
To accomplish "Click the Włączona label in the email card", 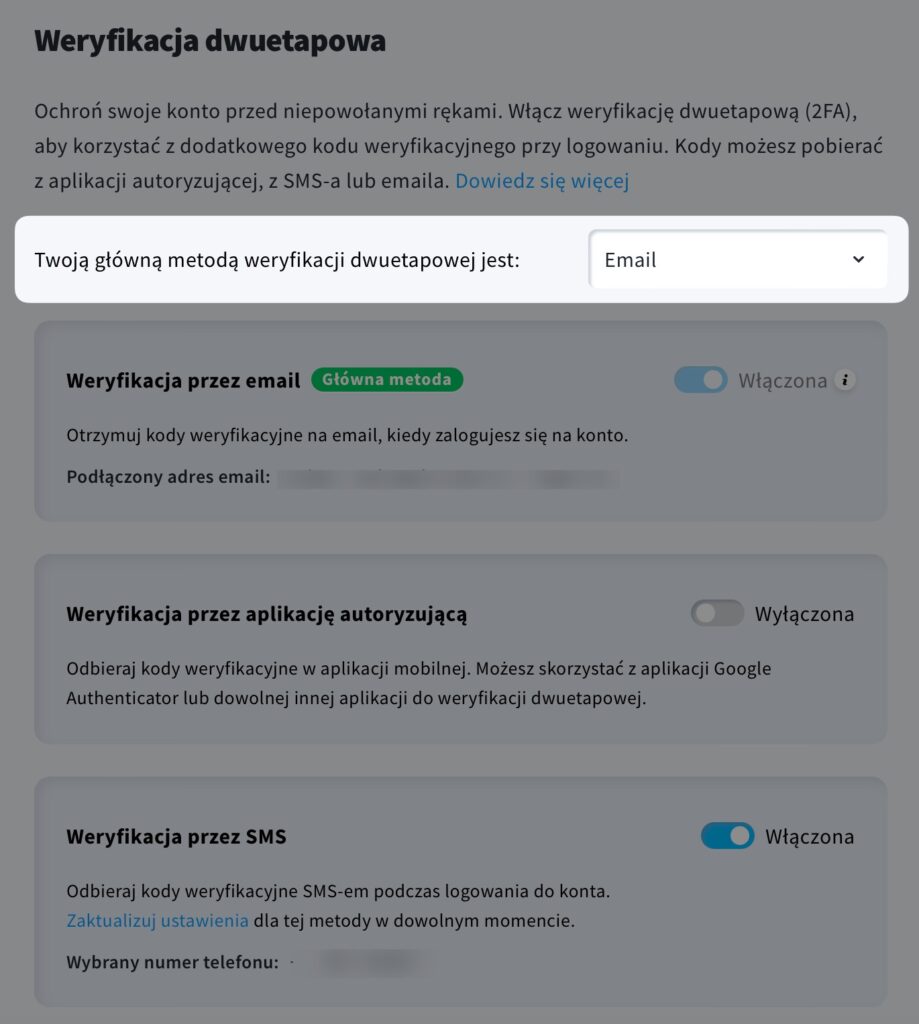I will pyautogui.click(x=782, y=381).
